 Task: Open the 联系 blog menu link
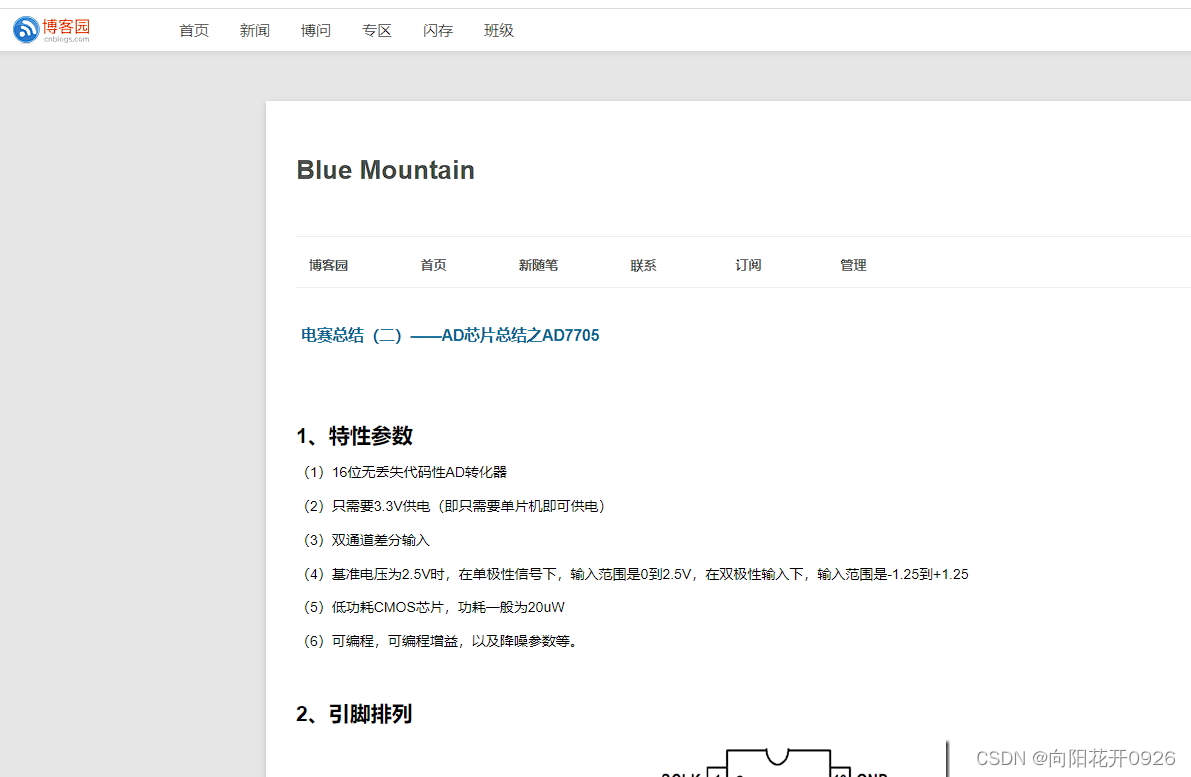[x=643, y=265]
